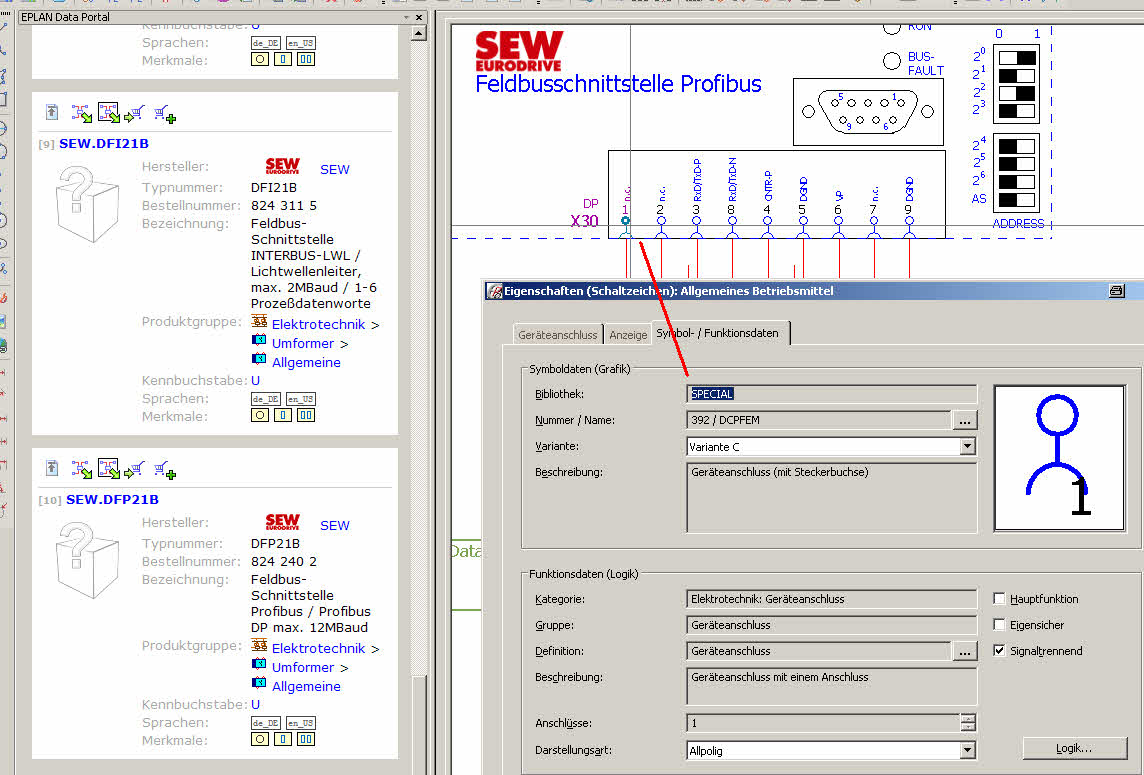Close the EPLAN Data Portal panel

[x=419, y=17]
